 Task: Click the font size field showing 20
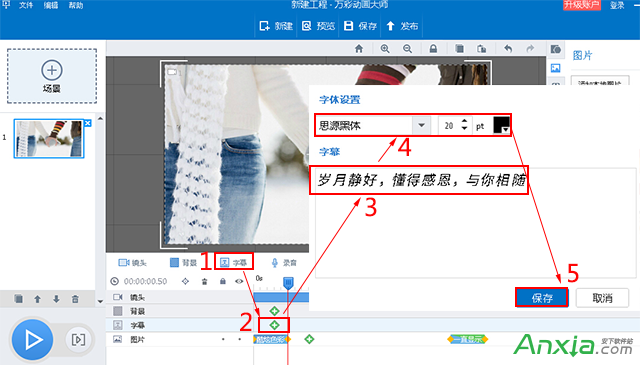click(449, 126)
